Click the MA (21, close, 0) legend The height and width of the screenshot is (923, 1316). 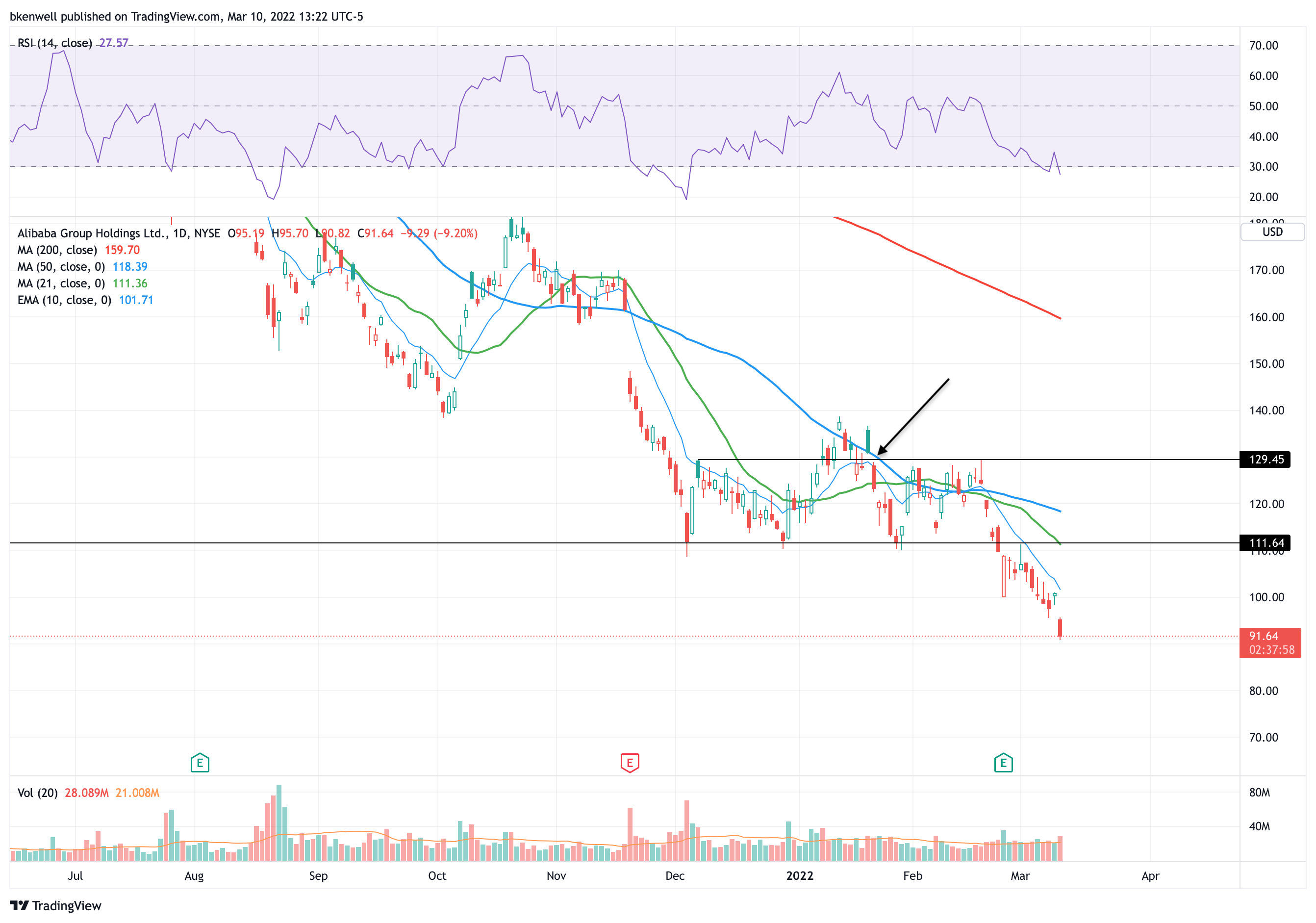(61, 284)
